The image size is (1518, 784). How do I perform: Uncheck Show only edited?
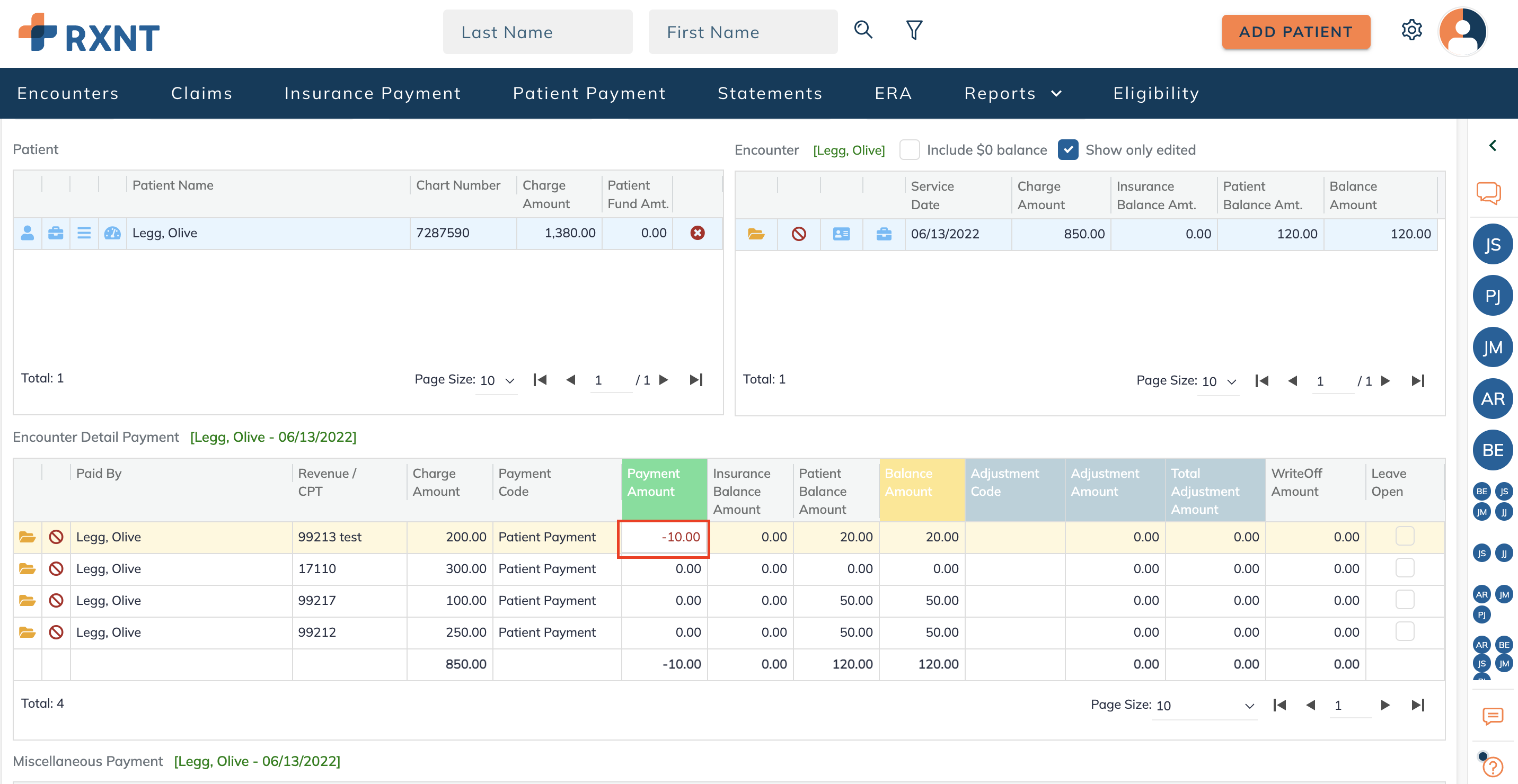(1068, 150)
